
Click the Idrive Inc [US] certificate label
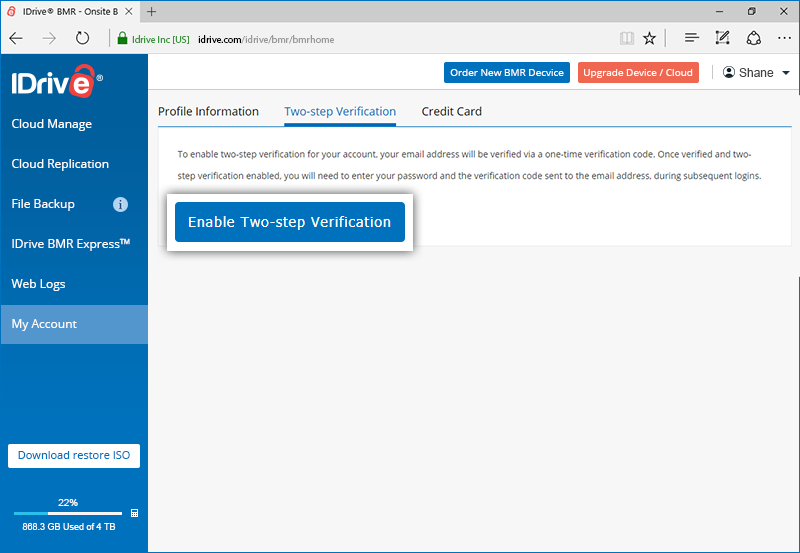click(161, 39)
